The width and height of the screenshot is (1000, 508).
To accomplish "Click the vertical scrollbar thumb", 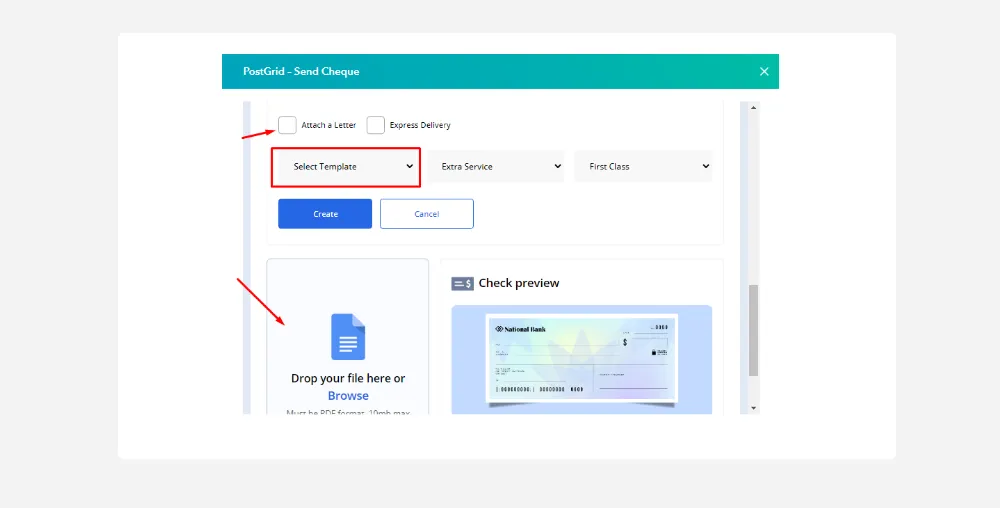I will 754,330.
